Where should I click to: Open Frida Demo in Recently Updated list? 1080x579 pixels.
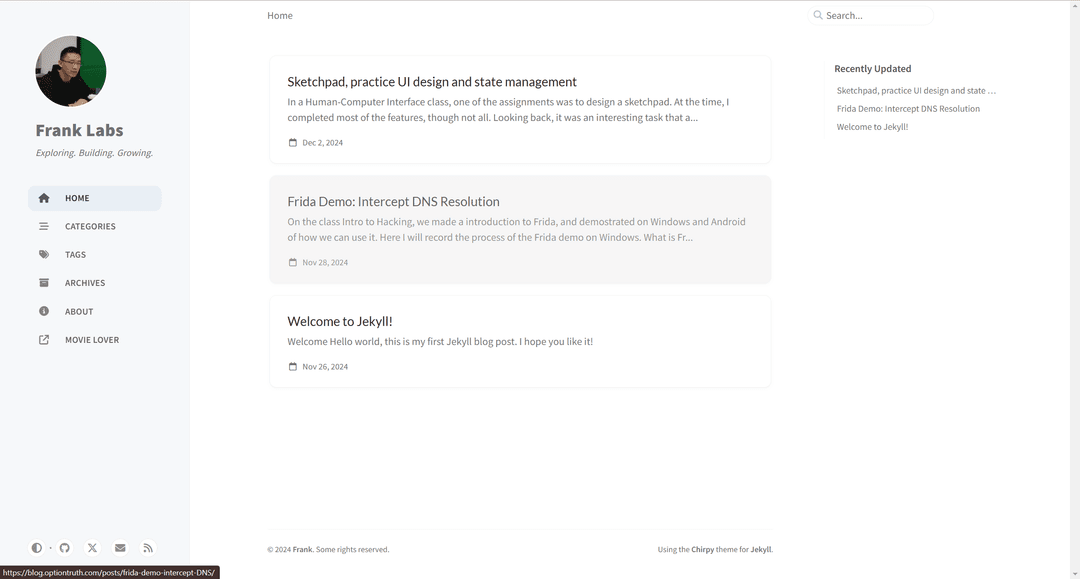[908, 109]
